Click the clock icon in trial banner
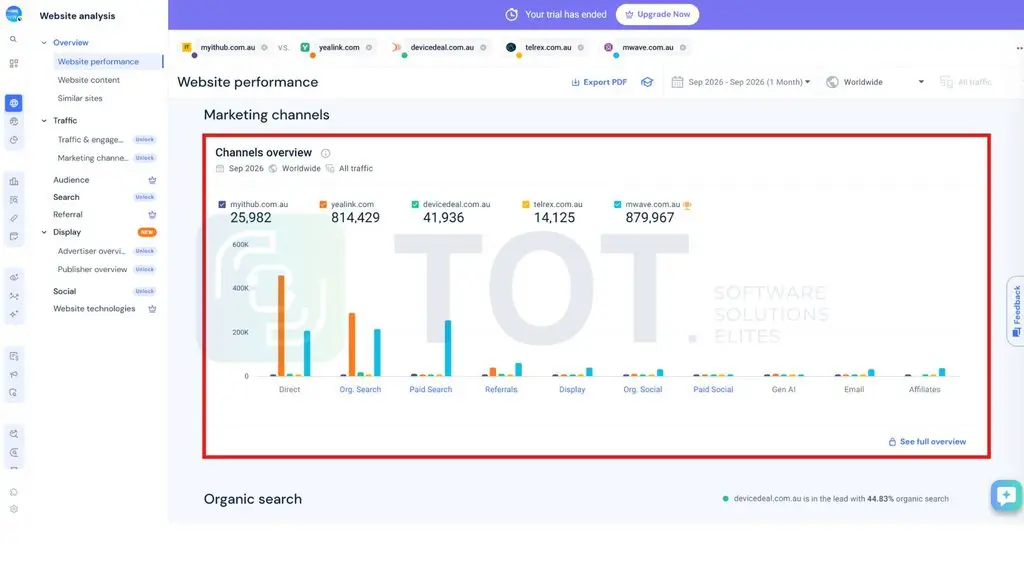 [511, 14]
